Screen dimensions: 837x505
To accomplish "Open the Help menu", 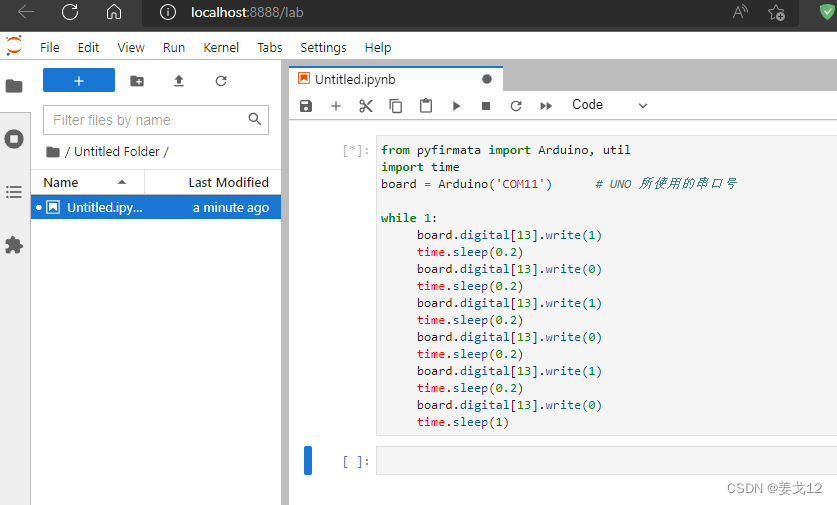I will click(378, 48).
